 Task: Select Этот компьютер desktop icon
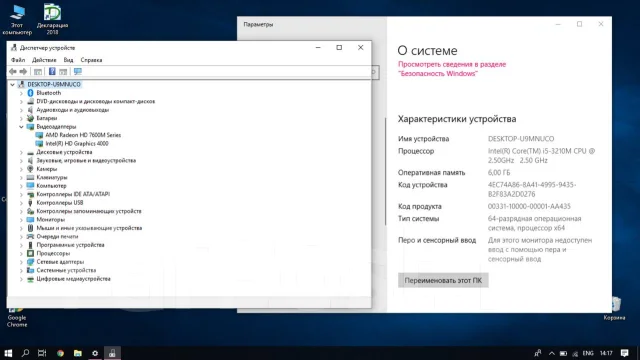tap(17, 20)
